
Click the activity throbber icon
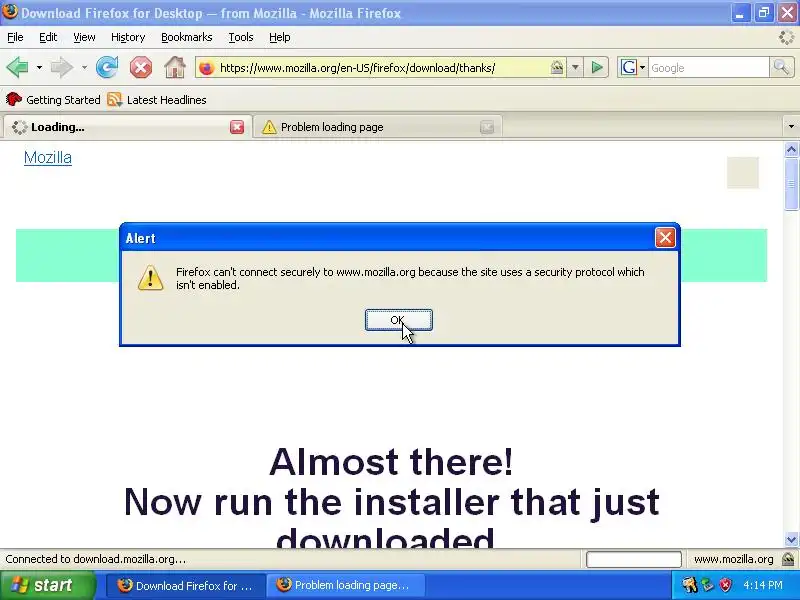[787, 37]
